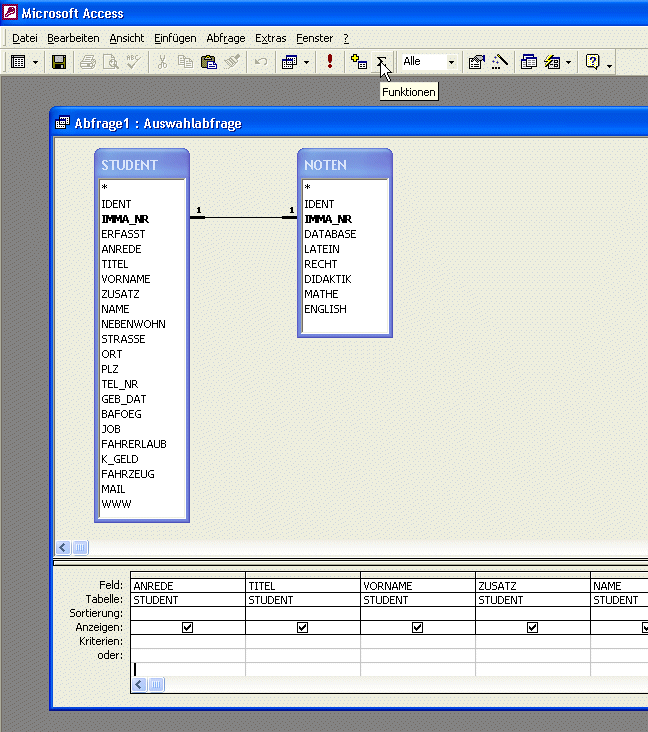Open the Query Type dropdown arrow
Image resolution: width=648 pixels, height=732 pixels.
306,62
